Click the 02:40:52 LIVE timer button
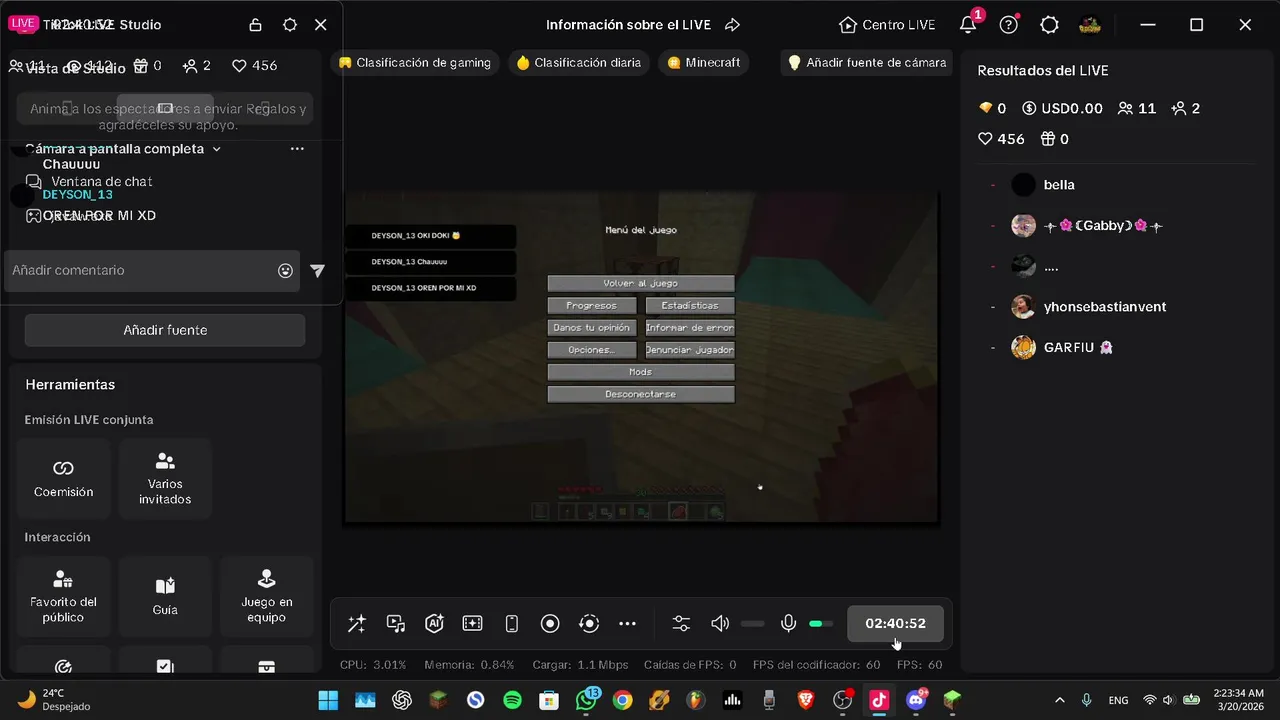This screenshot has height=720, width=1280. (x=895, y=624)
